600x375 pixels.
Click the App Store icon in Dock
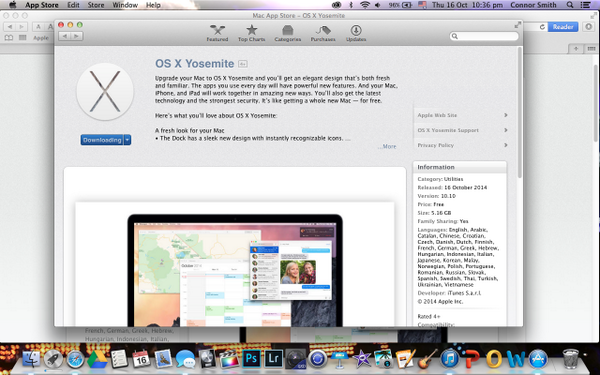(538, 359)
